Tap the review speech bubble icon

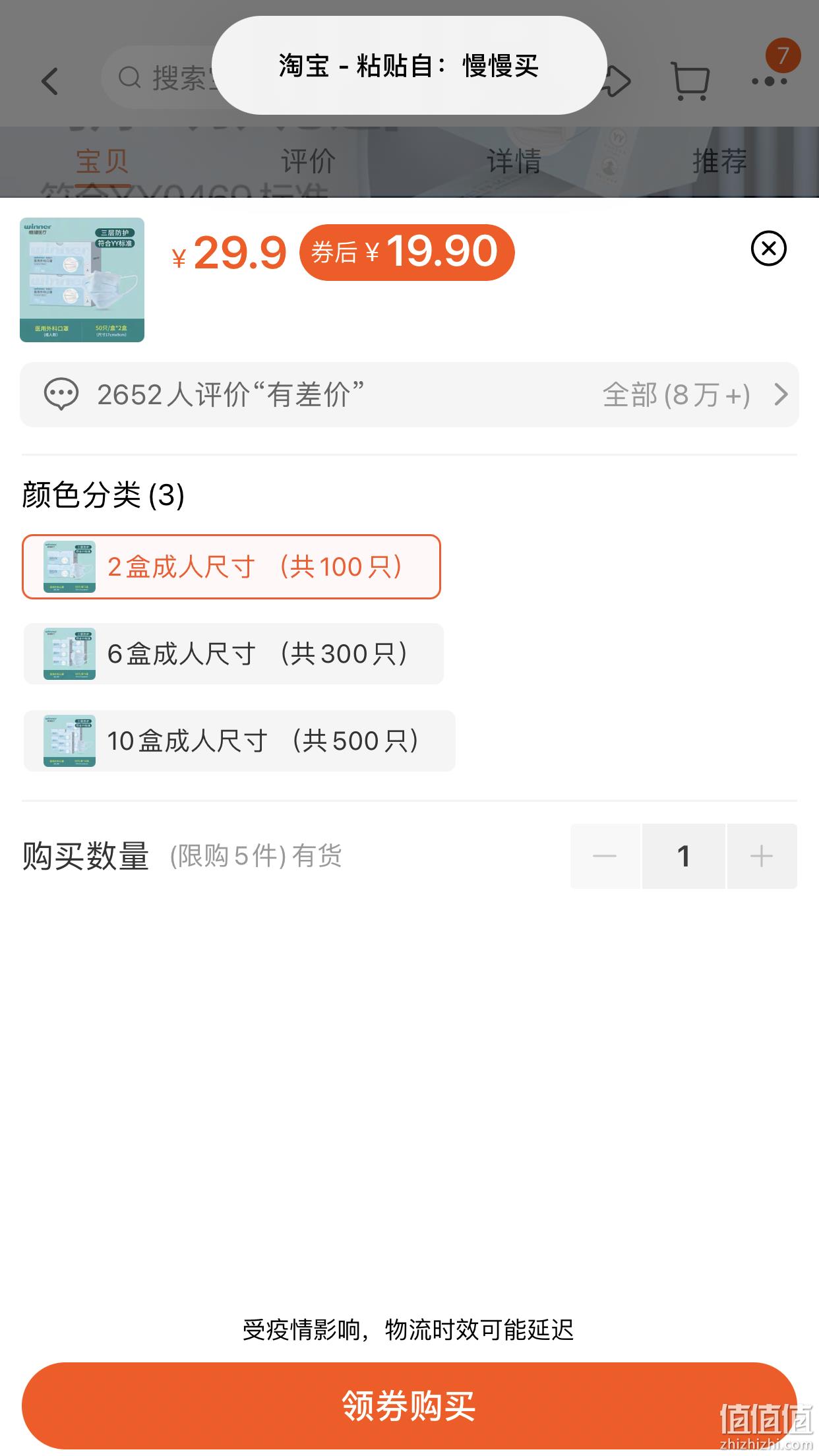click(61, 394)
